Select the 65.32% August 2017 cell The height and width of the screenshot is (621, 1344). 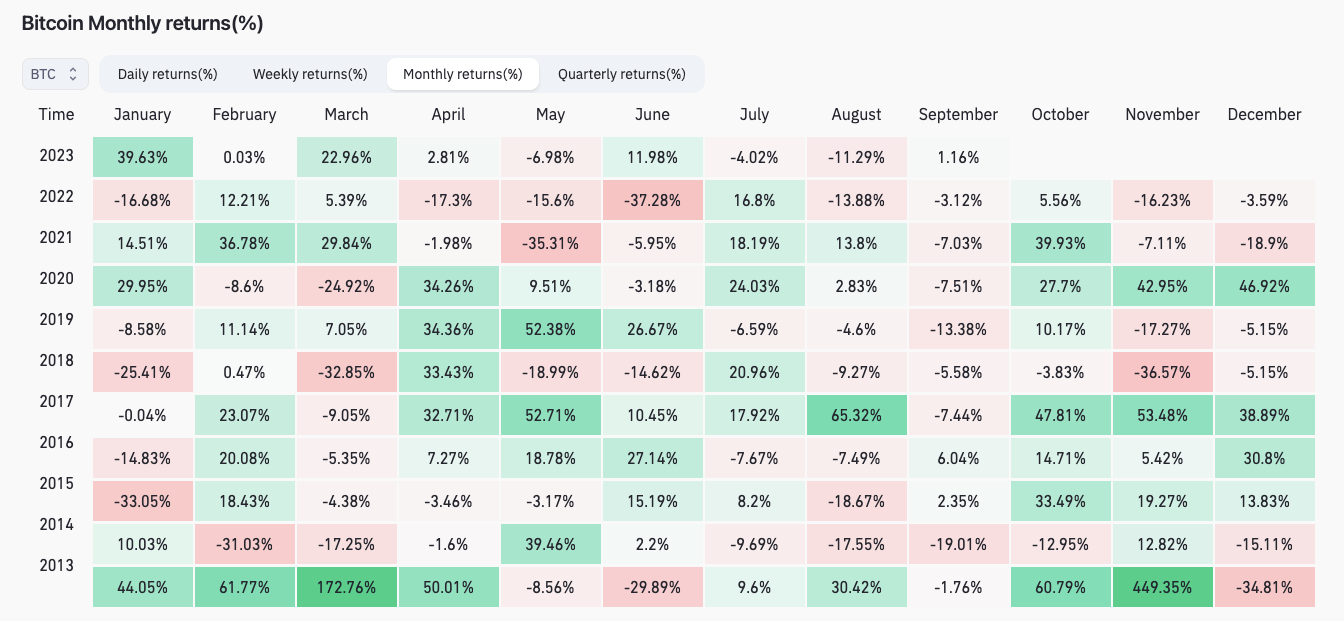coord(856,414)
